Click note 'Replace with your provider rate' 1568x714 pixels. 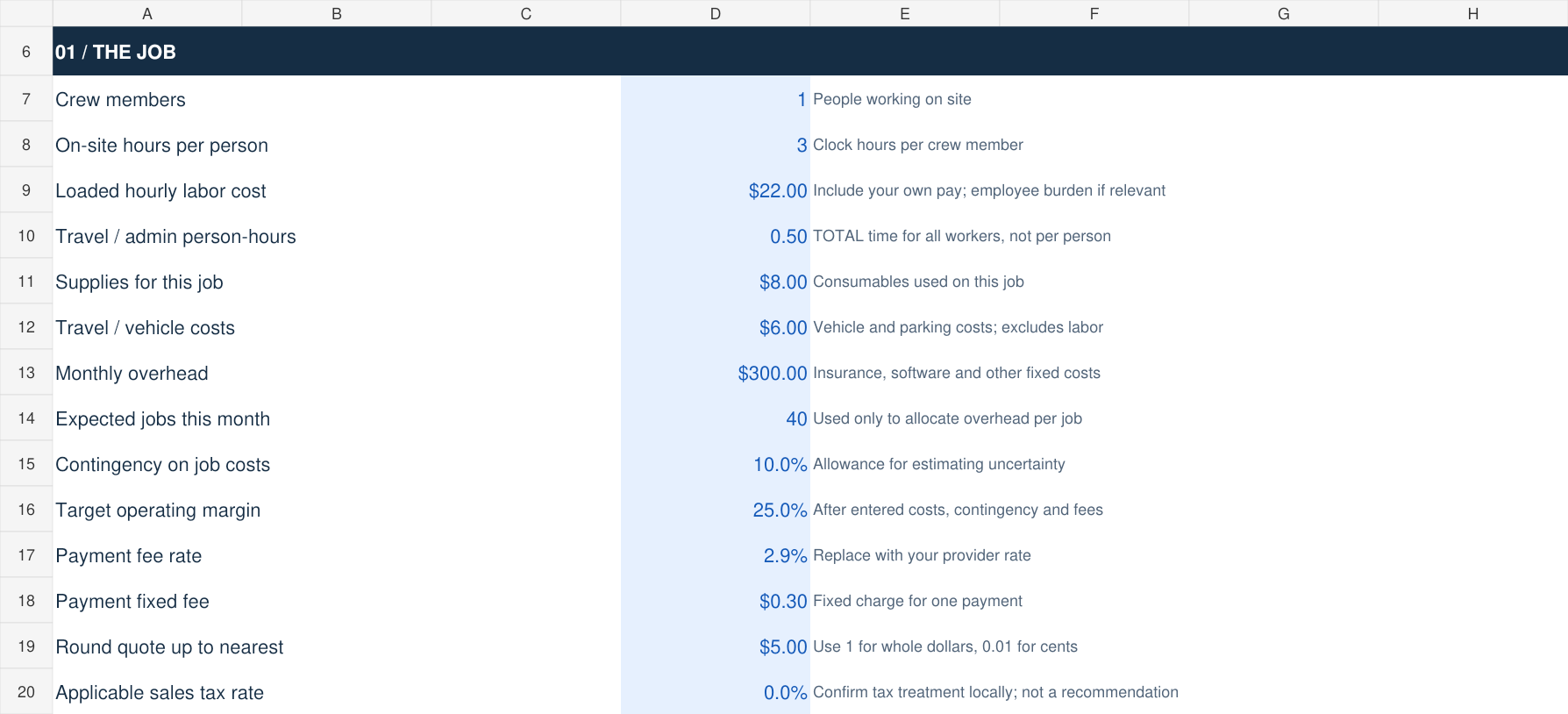coord(922,555)
